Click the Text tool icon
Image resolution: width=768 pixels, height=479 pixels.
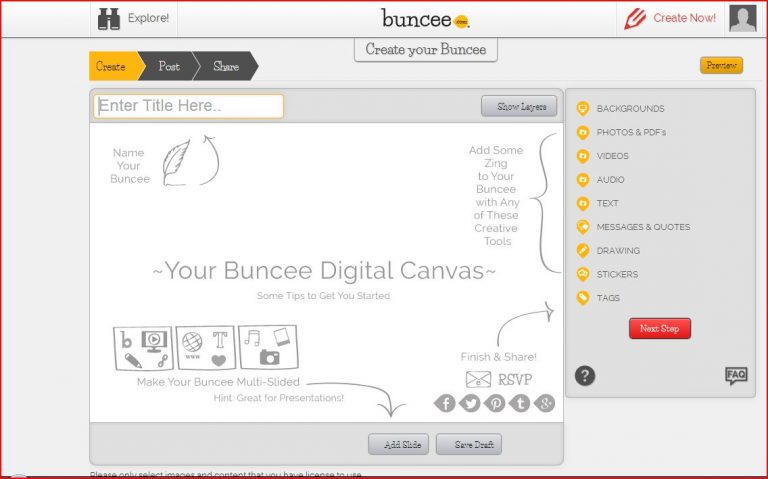pyautogui.click(x=582, y=203)
